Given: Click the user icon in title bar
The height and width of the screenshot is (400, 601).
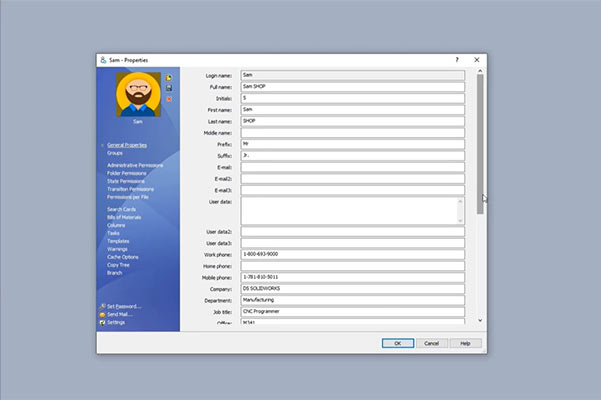Looking at the screenshot, I should coord(103,60).
